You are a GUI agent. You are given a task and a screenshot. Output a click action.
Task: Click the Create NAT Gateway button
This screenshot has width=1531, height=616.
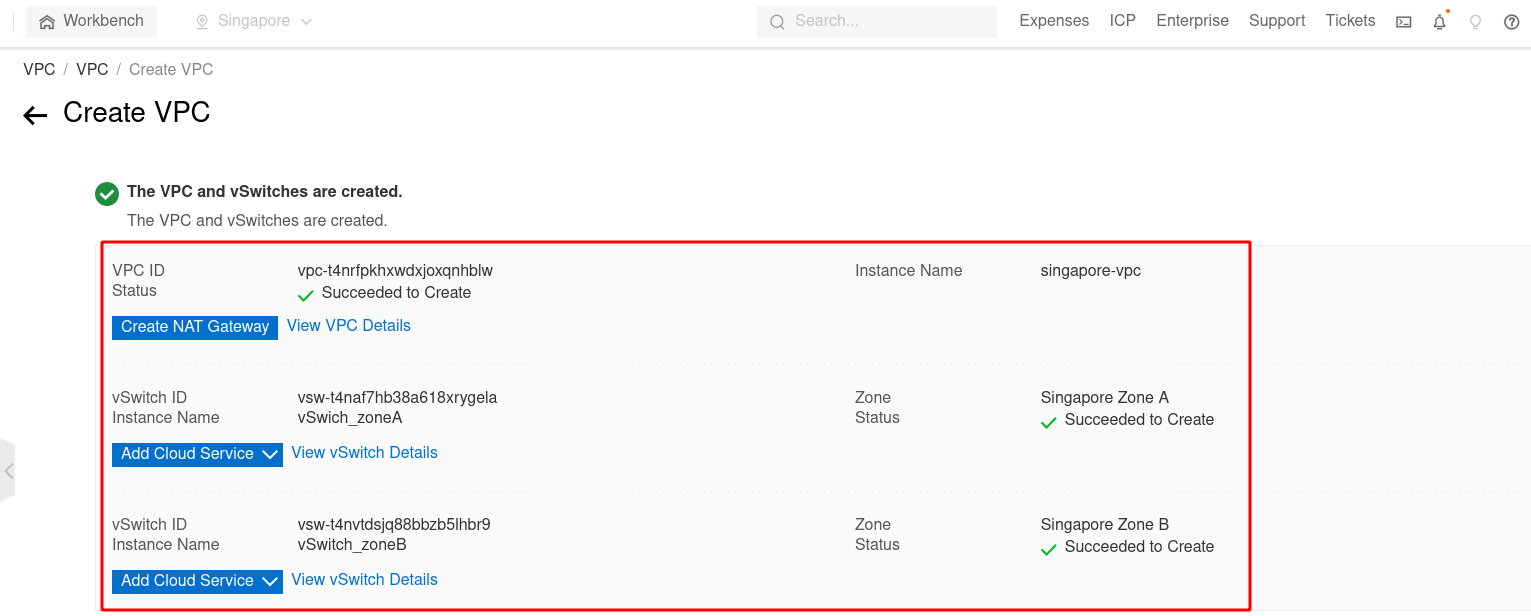pos(195,327)
